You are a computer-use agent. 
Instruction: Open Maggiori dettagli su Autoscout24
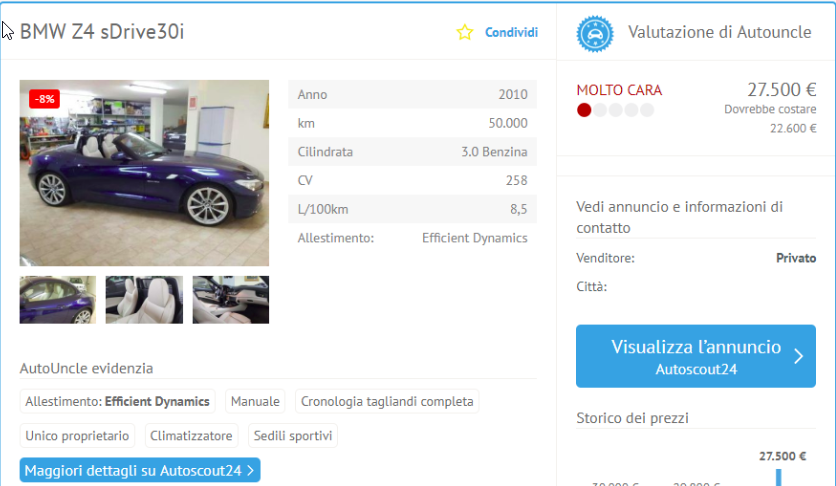coord(140,471)
